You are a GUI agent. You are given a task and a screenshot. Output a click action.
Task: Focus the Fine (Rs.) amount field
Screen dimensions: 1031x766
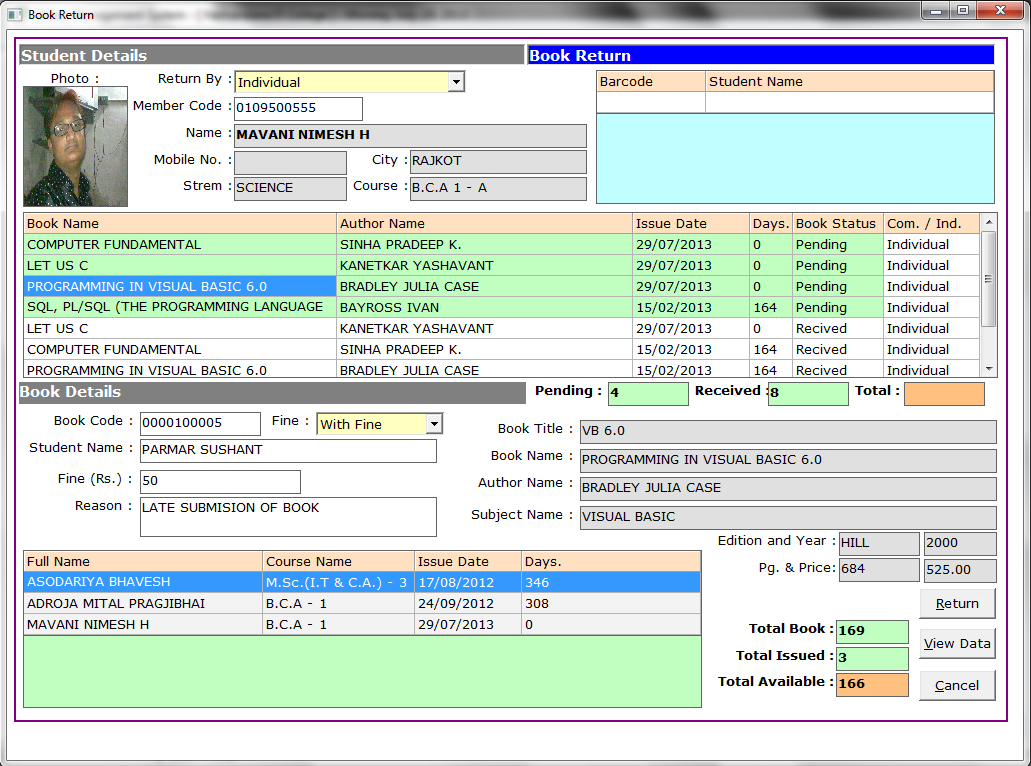click(220, 481)
